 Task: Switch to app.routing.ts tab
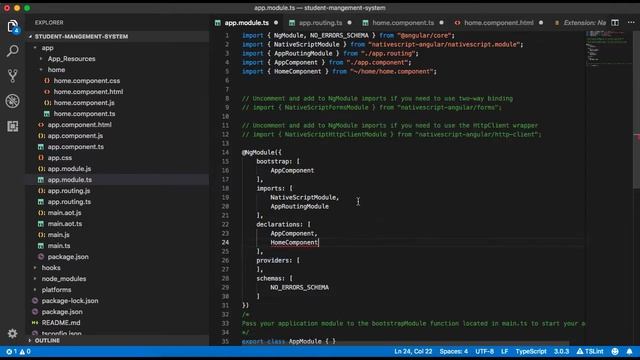click(320, 23)
